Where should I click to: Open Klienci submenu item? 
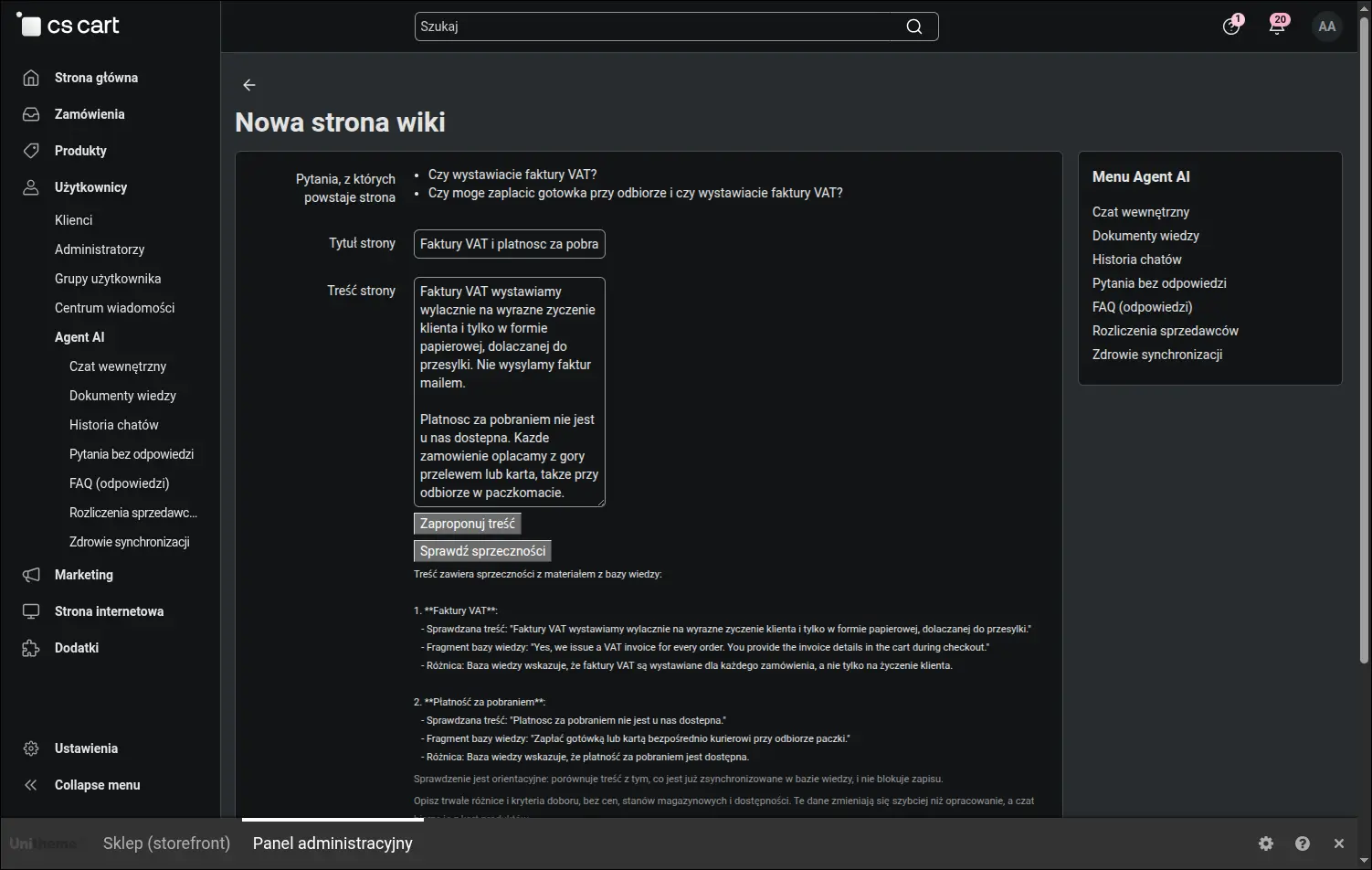[x=73, y=220]
